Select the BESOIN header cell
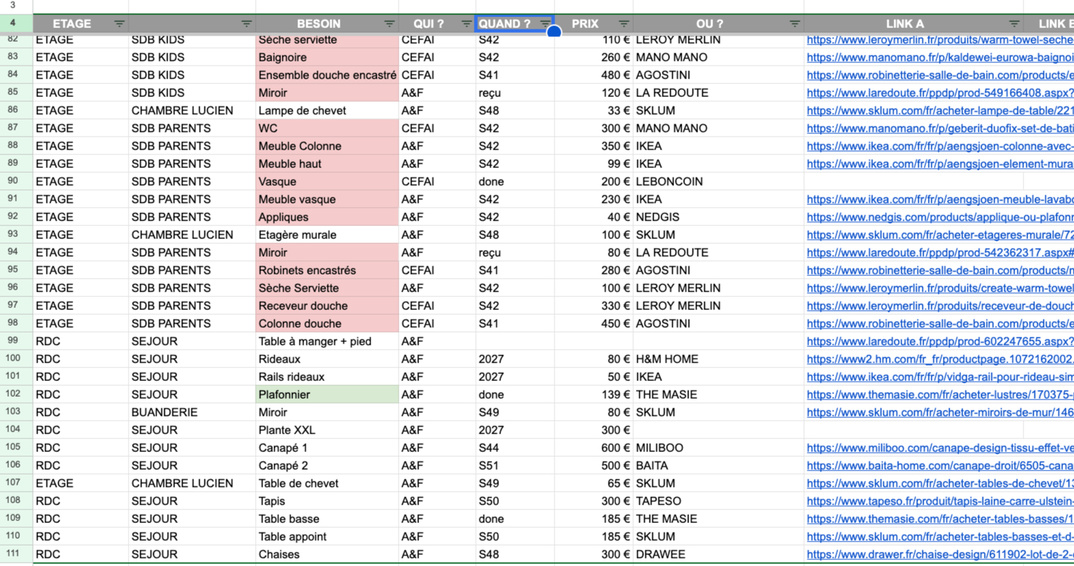 [x=327, y=24]
